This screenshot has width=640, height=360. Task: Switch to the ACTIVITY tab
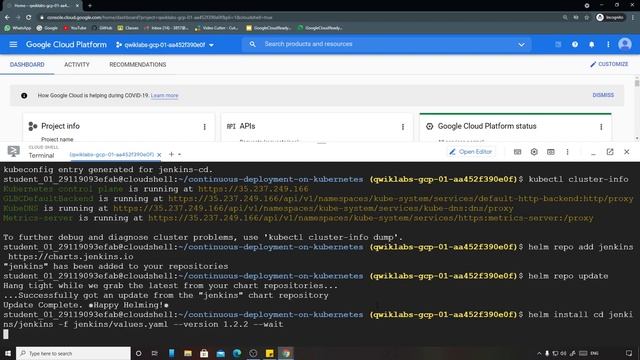coord(77,64)
